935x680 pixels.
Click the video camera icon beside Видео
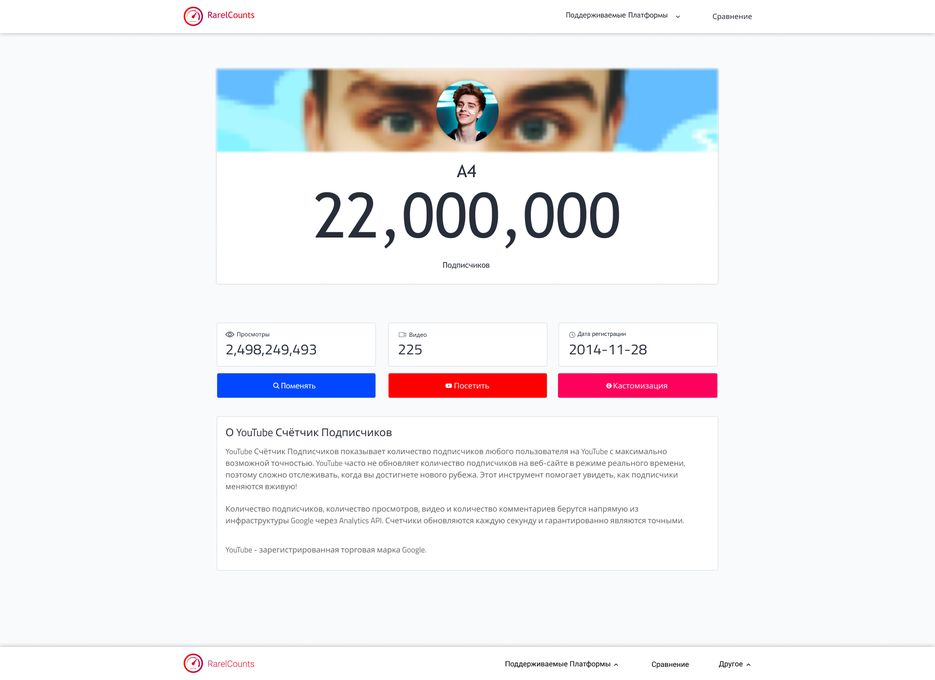point(402,335)
